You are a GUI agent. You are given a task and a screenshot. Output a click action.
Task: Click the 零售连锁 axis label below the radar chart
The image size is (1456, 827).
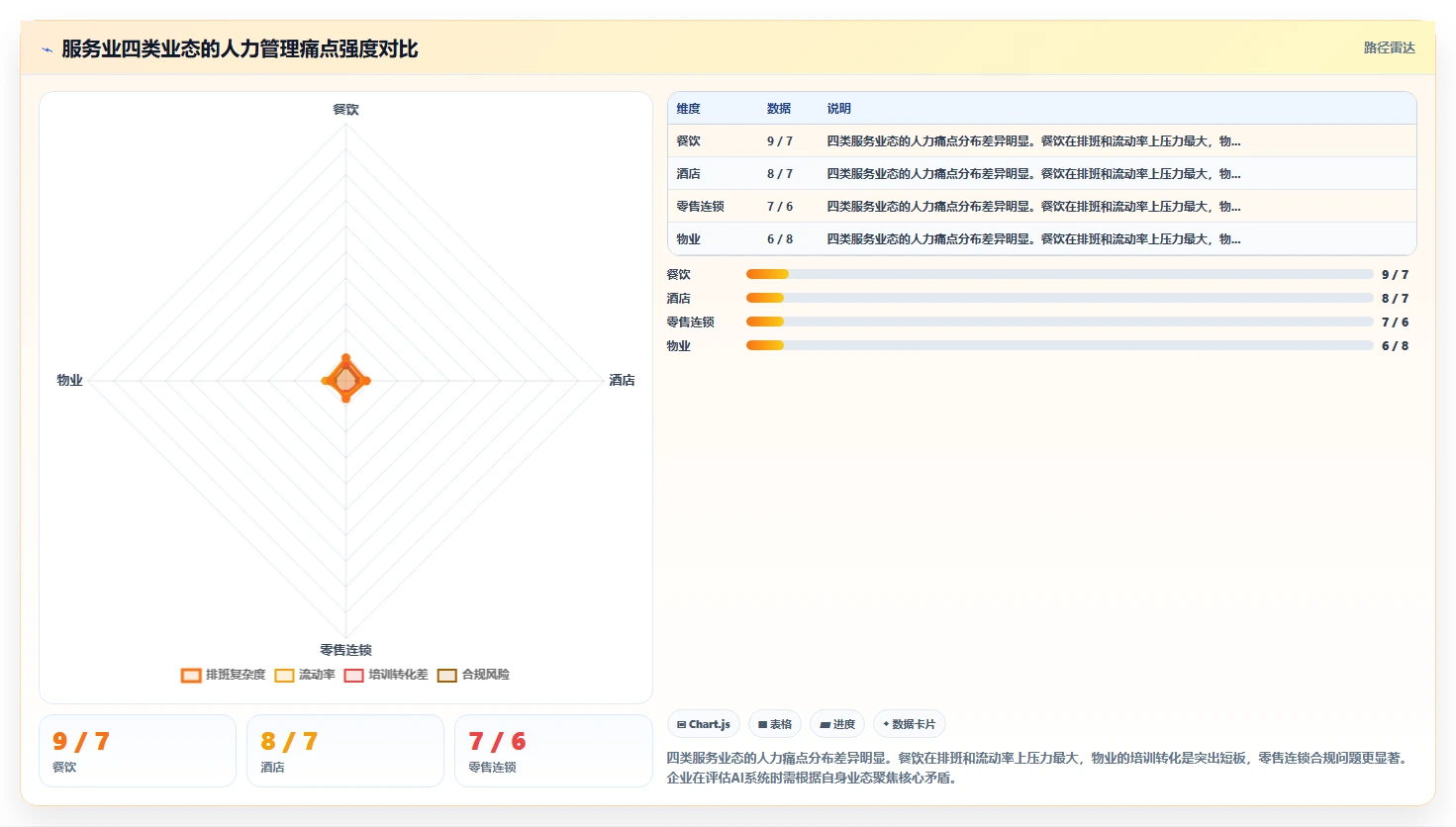(x=345, y=650)
